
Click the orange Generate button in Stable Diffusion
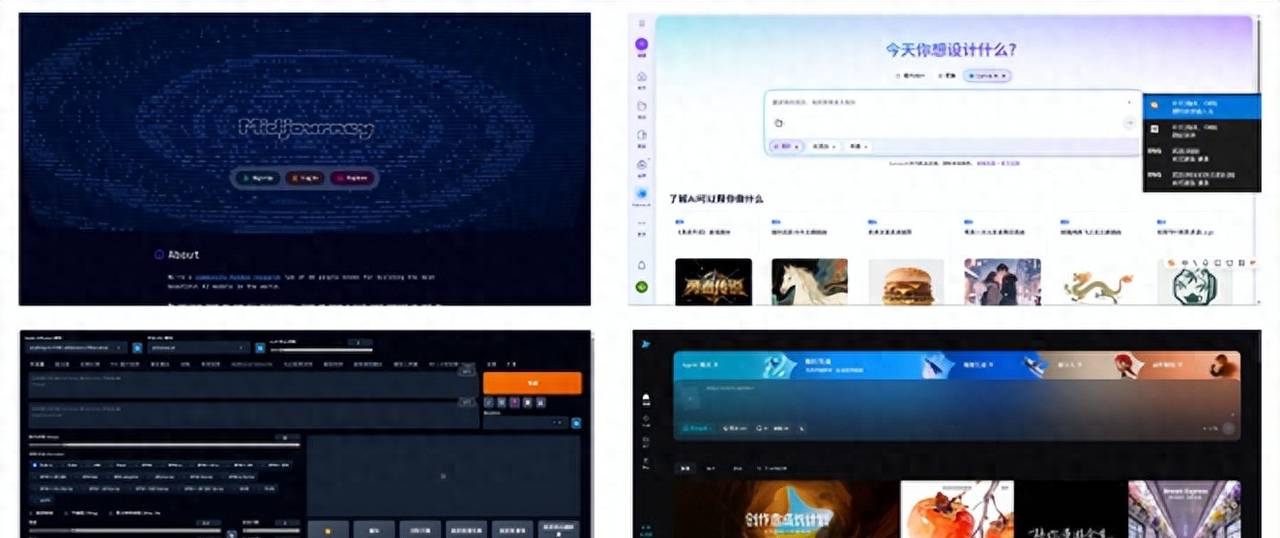pyautogui.click(x=532, y=383)
